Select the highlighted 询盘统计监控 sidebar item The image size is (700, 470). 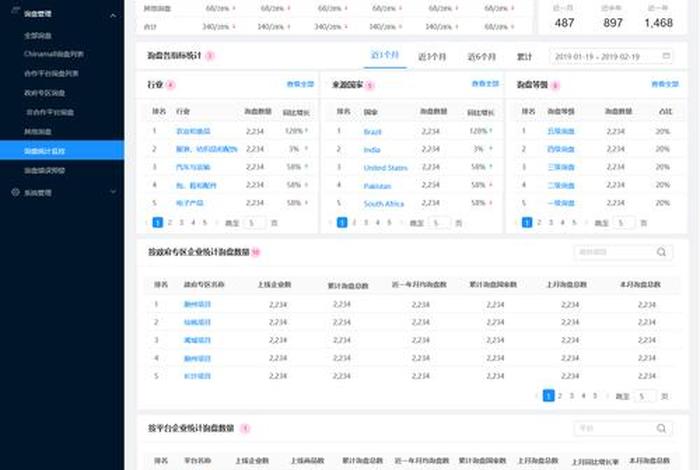(62, 151)
